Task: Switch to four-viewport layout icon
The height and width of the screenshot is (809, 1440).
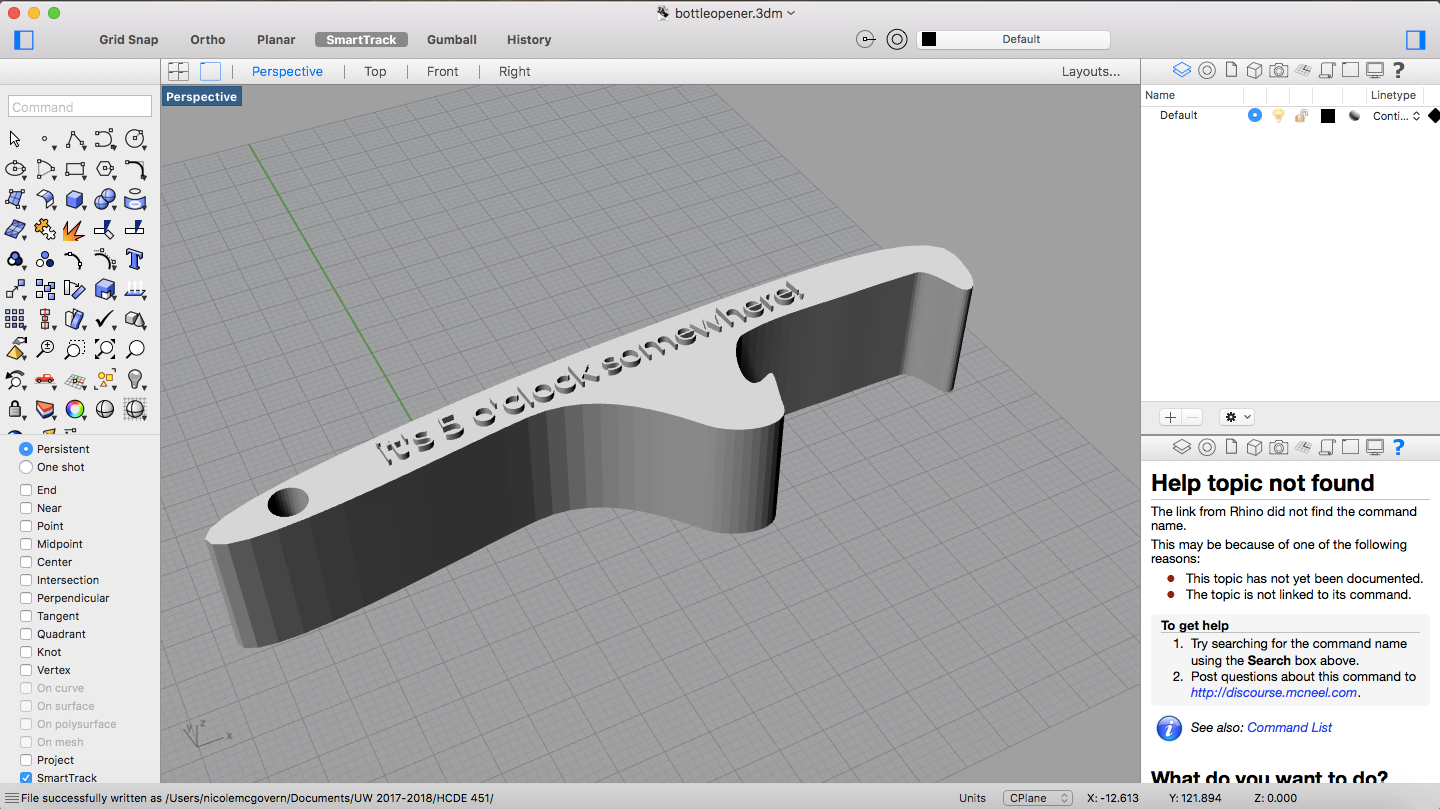Action: tap(179, 71)
